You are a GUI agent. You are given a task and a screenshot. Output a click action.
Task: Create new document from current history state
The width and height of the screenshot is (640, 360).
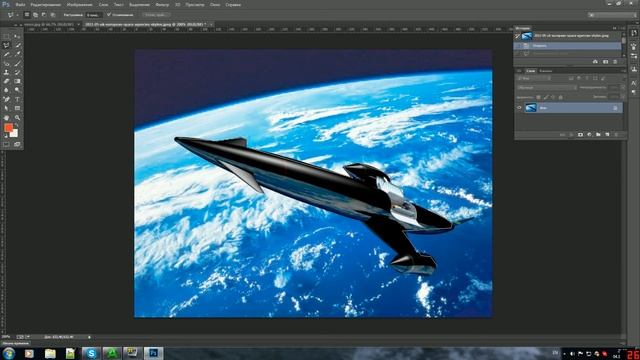(x=595, y=62)
